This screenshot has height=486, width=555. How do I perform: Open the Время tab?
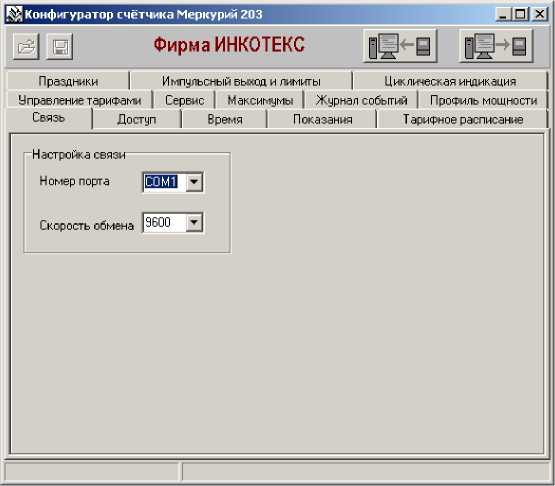(x=225, y=119)
